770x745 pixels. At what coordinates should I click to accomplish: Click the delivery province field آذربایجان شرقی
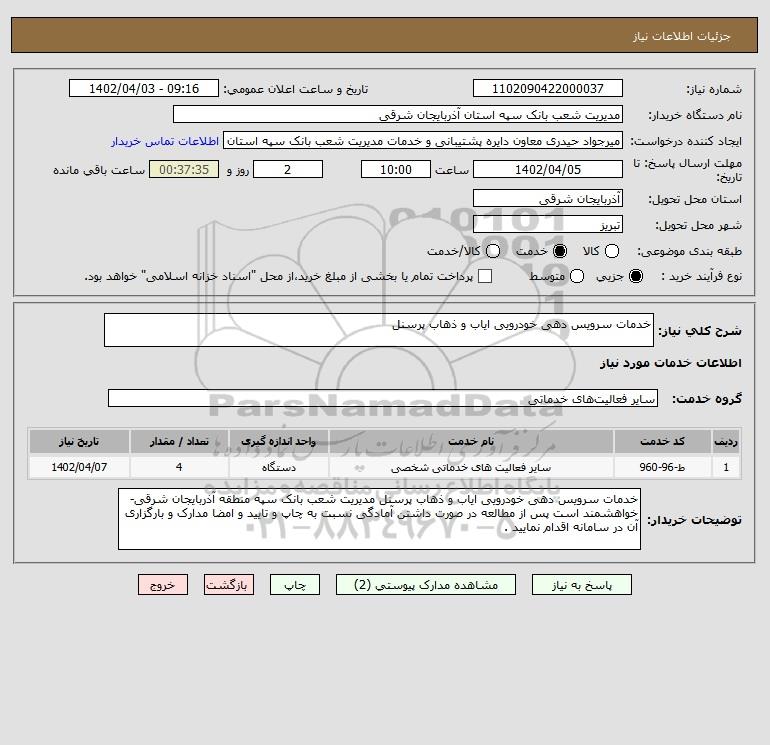[548, 199]
